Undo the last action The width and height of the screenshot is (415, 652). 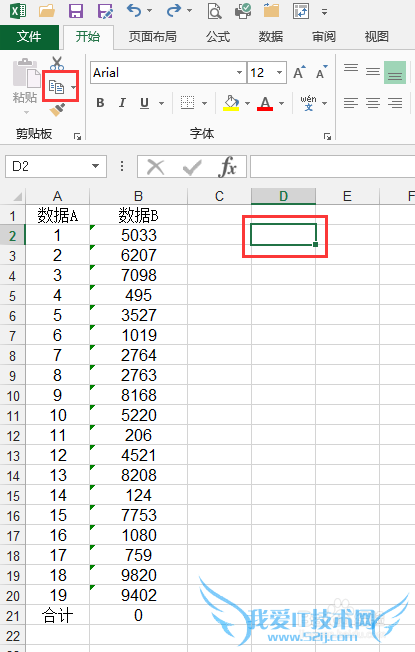pyautogui.click(x=134, y=10)
